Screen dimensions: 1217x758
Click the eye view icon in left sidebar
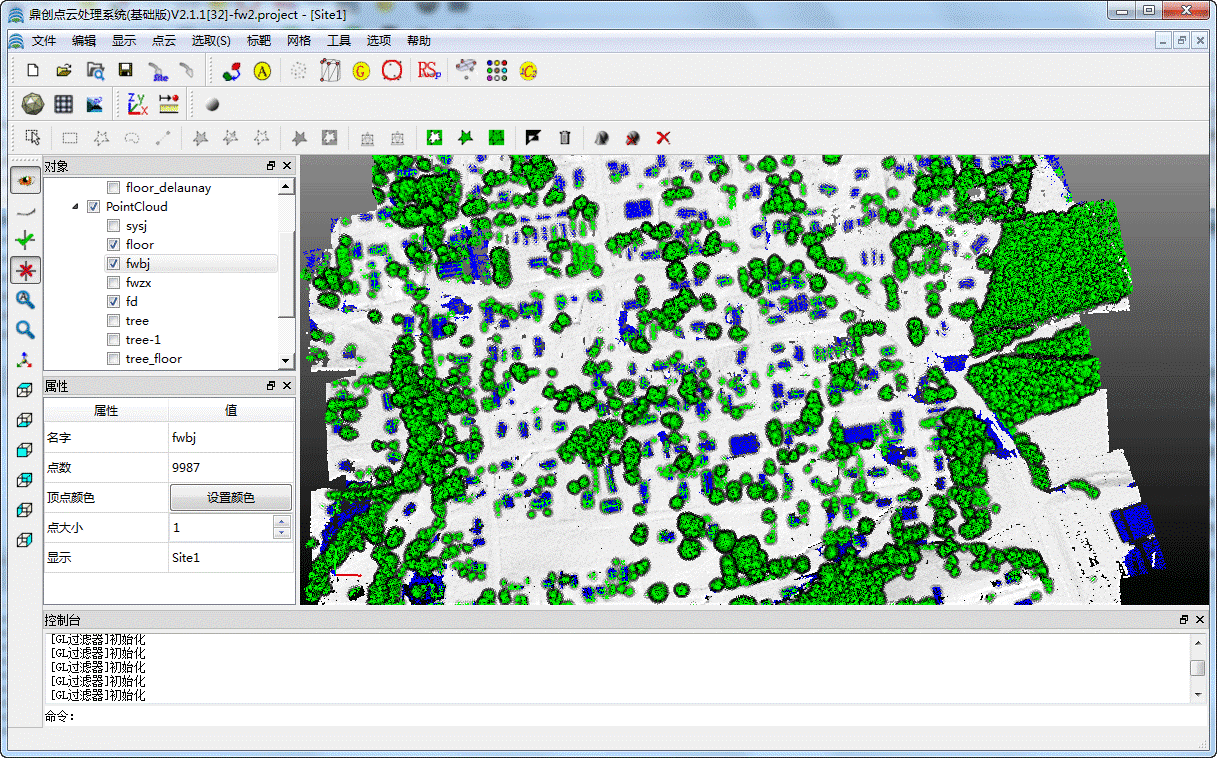(25, 180)
